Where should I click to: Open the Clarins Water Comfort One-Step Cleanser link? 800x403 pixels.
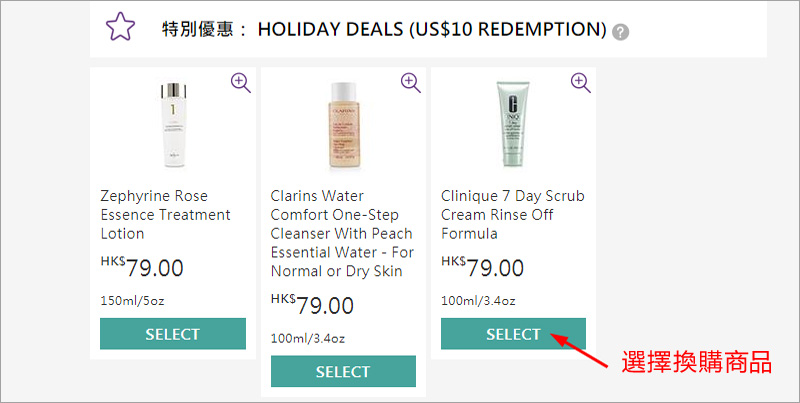pos(342,233)
